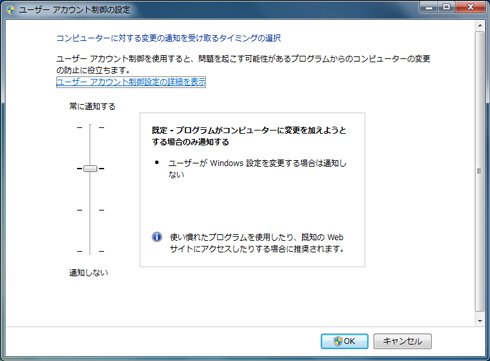Viewport: 490px width, 361px height.
Task: Click the recommendation text beside info icon
Action: (257, 243)
